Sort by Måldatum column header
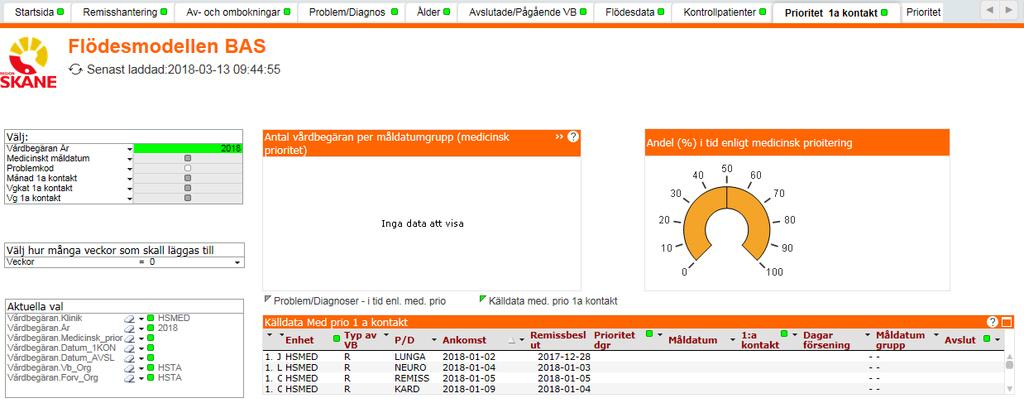Viewport: 1024px width, 403px height. pos(692,340)
